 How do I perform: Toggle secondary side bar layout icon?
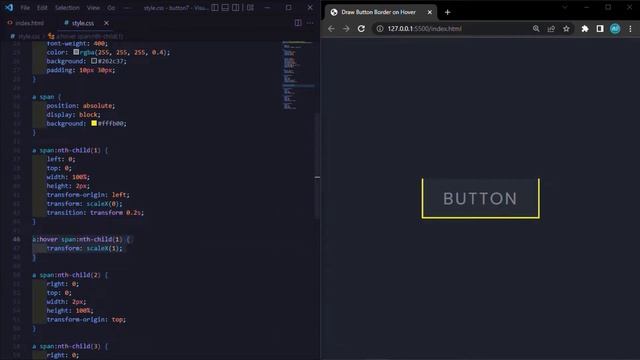(236, 7)
